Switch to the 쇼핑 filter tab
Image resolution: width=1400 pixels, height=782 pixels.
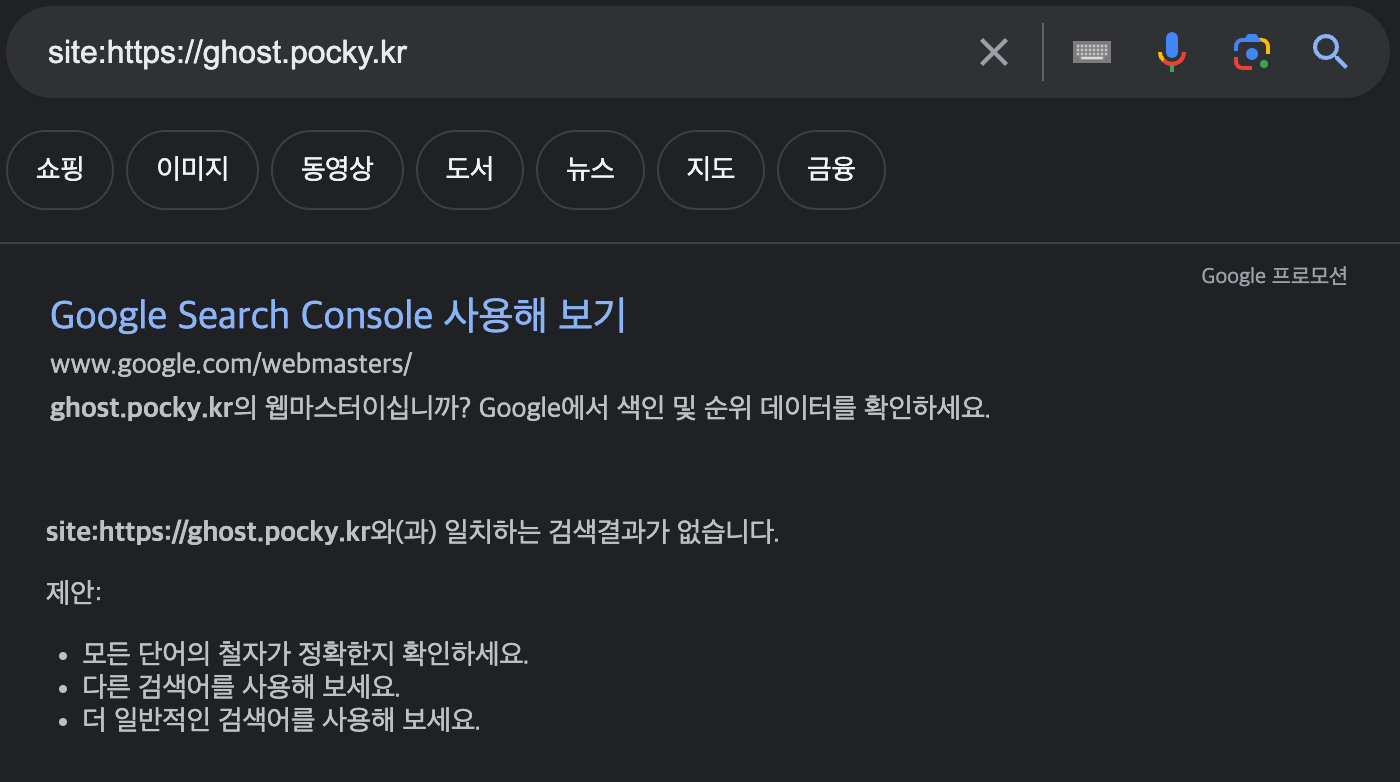coord(60,170)
